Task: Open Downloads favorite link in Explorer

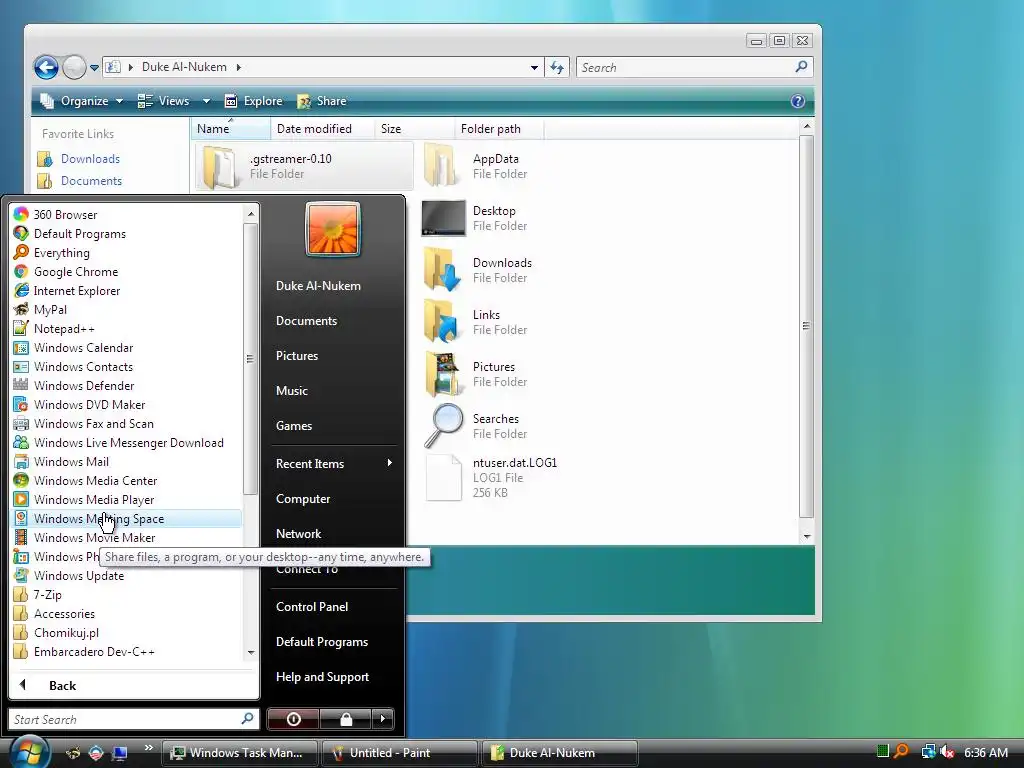Action: click(90, 159)
